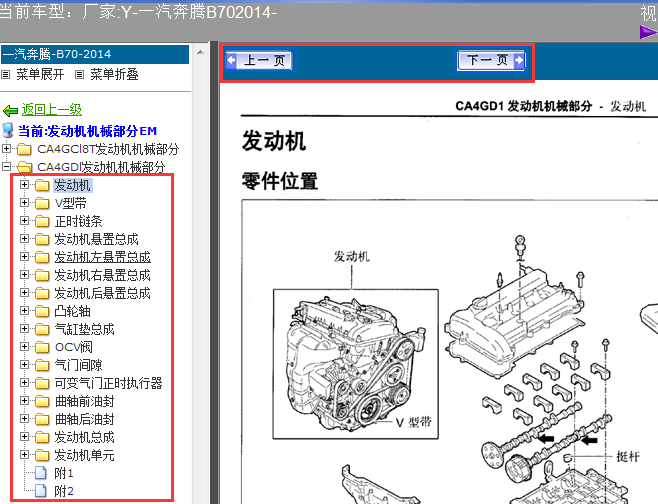Expand all menus via 菜单展开
658x504 pixels.
40,75
